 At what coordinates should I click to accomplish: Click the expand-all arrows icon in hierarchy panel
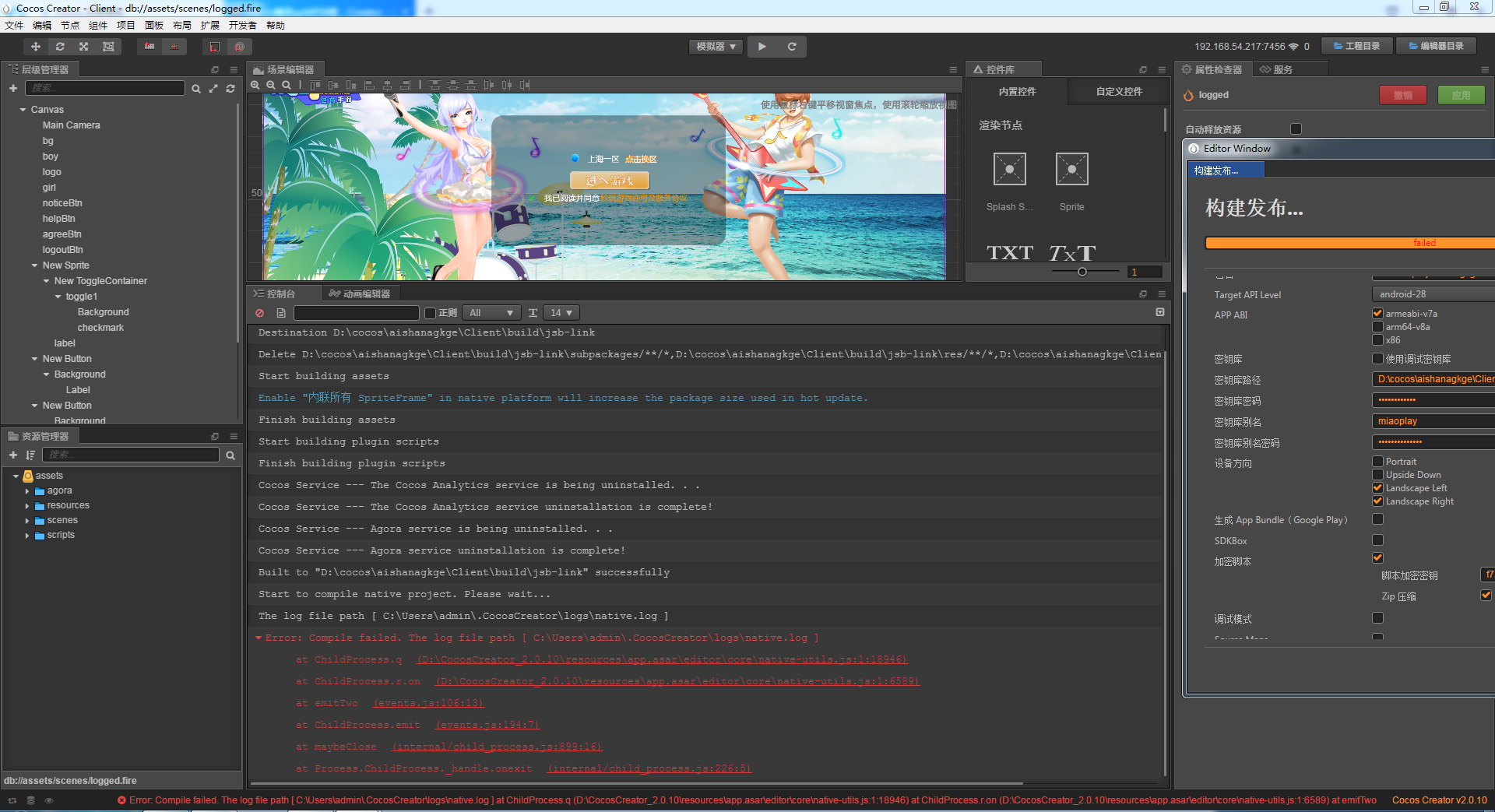tap(213, 88)
